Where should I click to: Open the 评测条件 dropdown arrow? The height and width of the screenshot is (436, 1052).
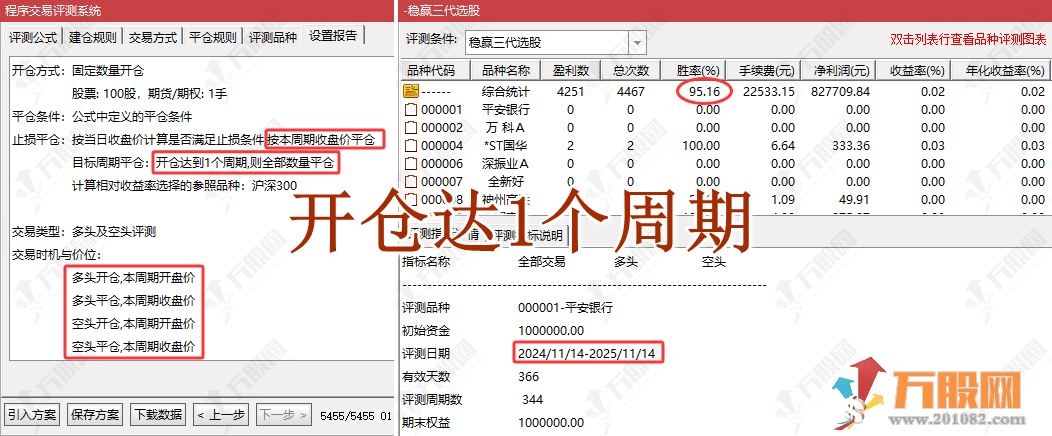pos(637,43)
